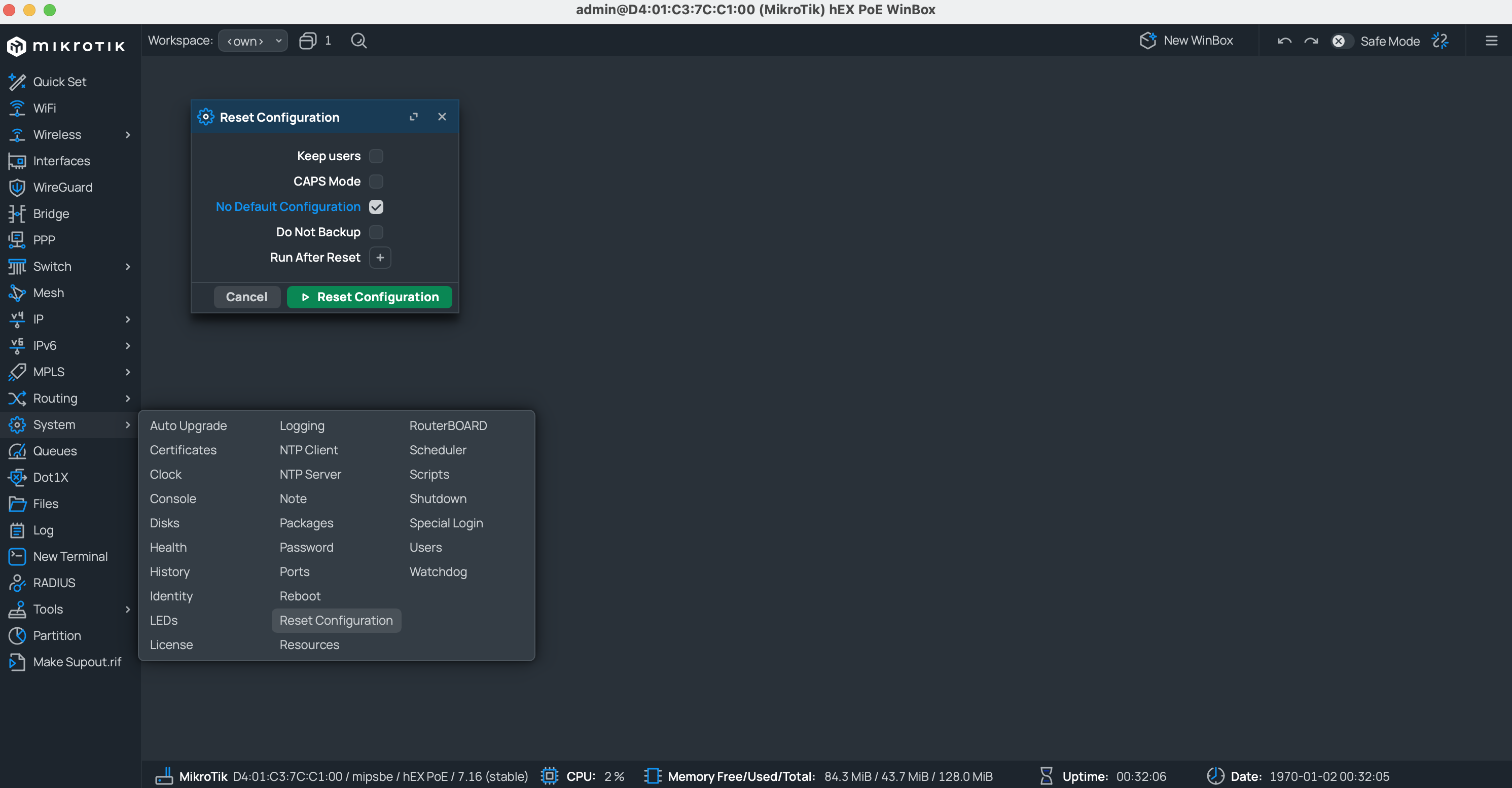Enable the Keep users checkbox
Viewport: 1512px width, 788px height.
(376, 156)
